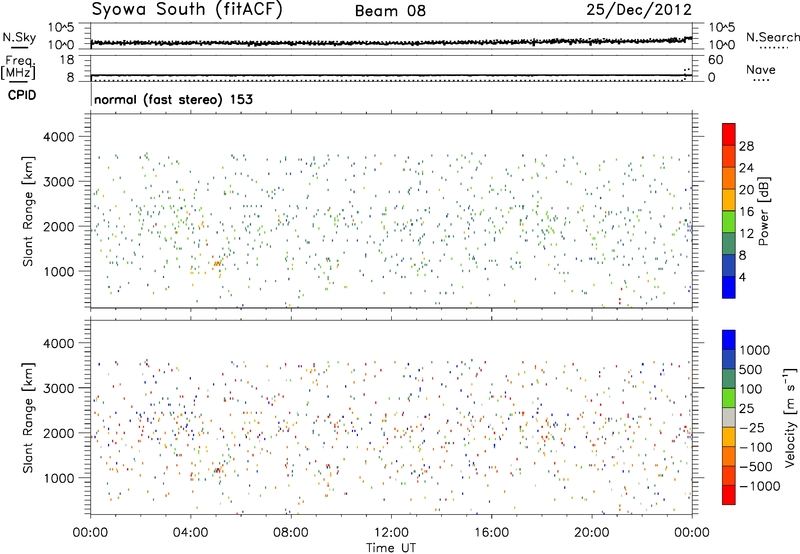Select Velocity segment between 500 and 1000
Viewport: 800px width, 554px height.
coord(729,360)
